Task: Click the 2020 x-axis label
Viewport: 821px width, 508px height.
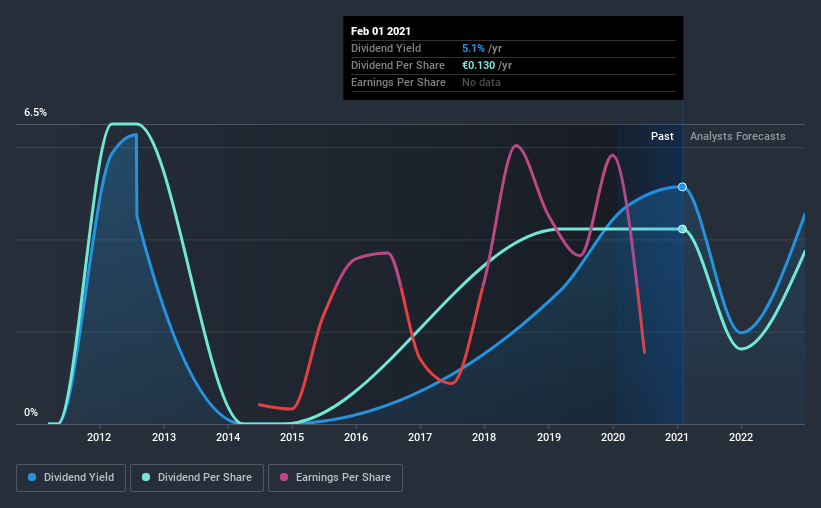Action: tap(613, 437)
